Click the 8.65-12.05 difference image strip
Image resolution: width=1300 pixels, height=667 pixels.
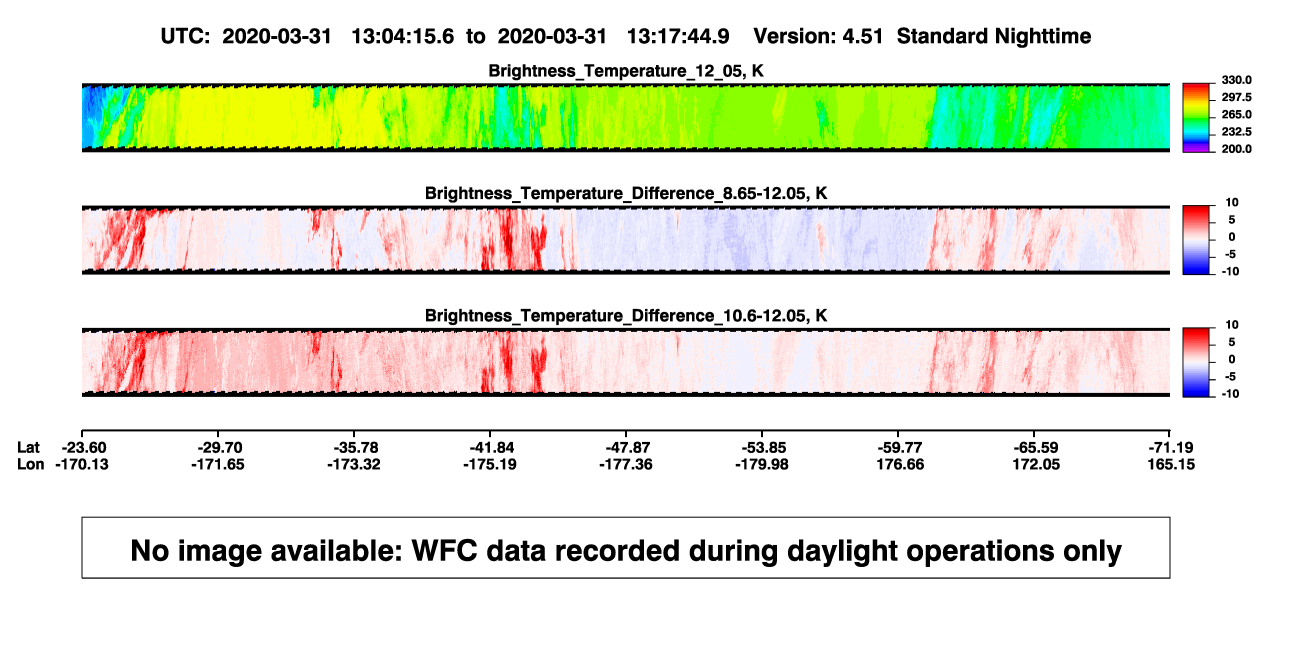click(626, 240)
